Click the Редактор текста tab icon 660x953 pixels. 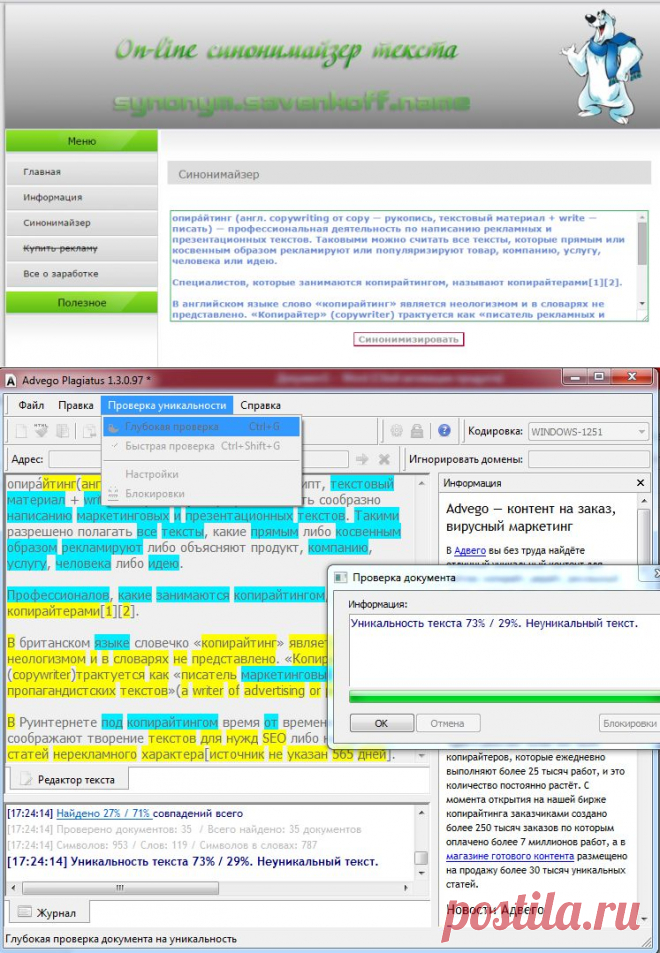(x=26, y=779)
